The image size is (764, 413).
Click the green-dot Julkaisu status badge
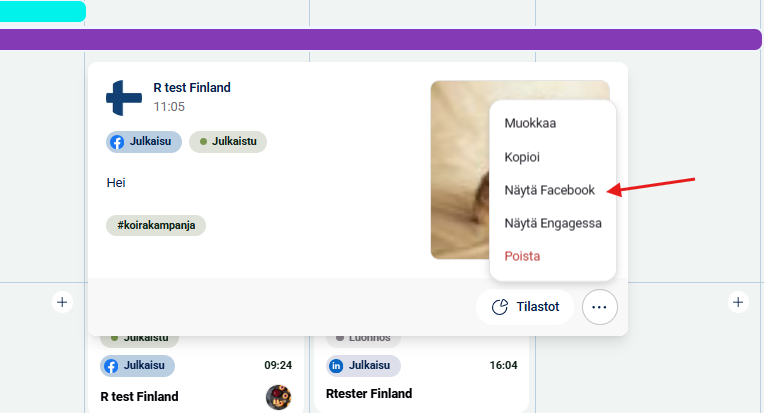point(227,142)
